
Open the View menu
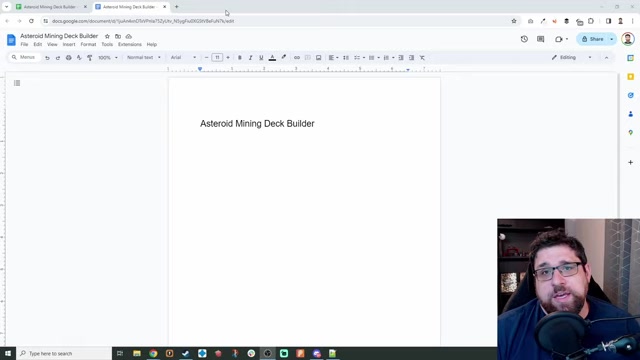tap(52, 44)
